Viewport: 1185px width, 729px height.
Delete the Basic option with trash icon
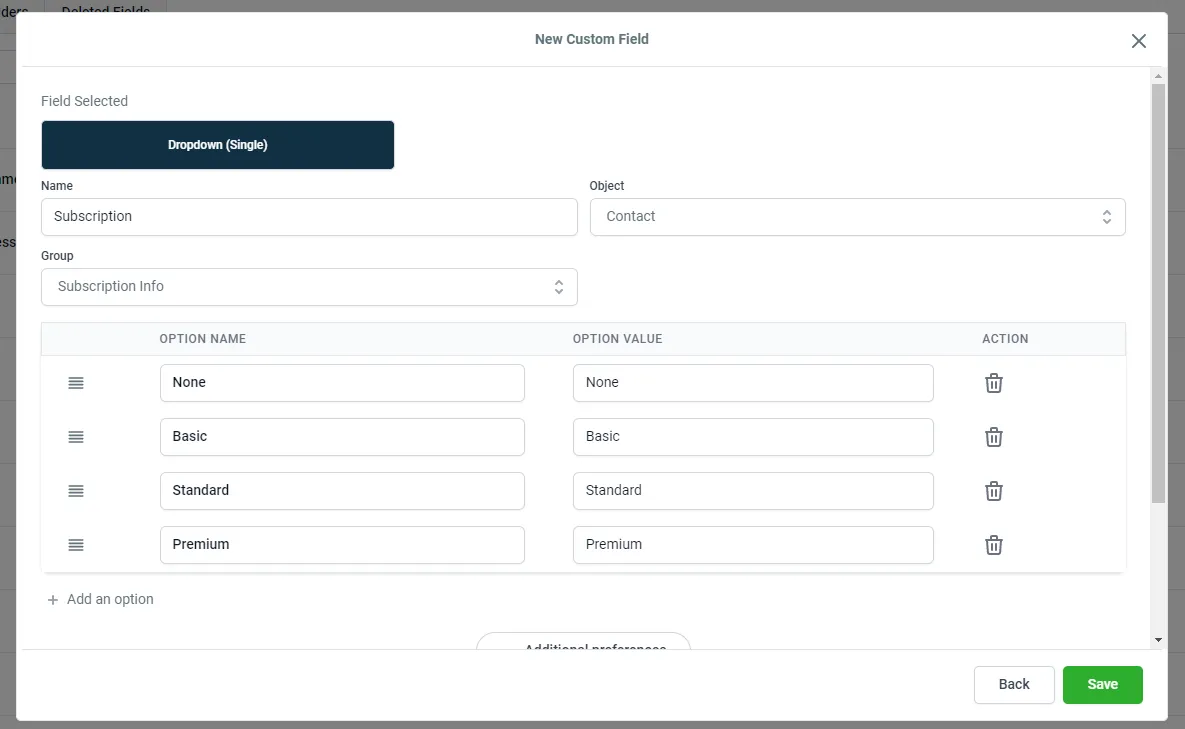(994, 437)
